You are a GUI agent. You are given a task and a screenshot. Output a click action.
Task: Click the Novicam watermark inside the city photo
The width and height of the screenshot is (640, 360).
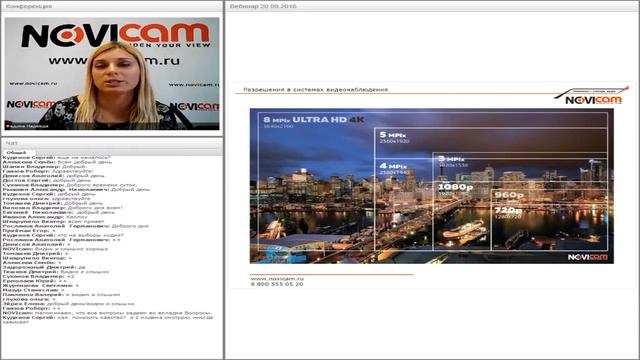pos(587,257)
